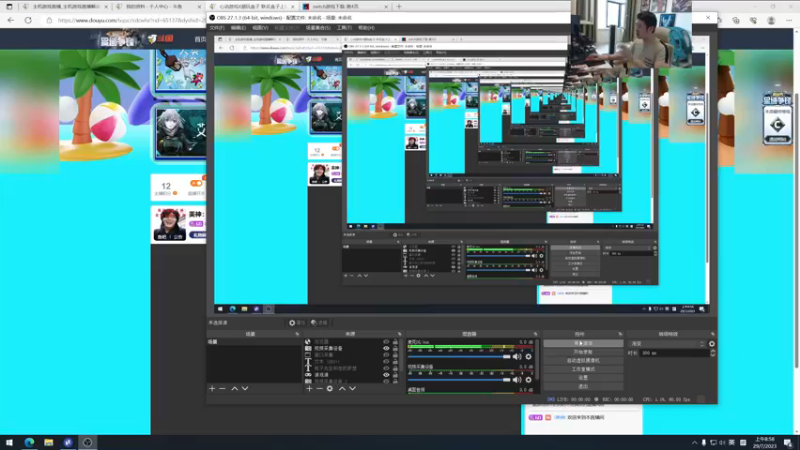Toggle the orange switch beside 12 card

[196, 183]
